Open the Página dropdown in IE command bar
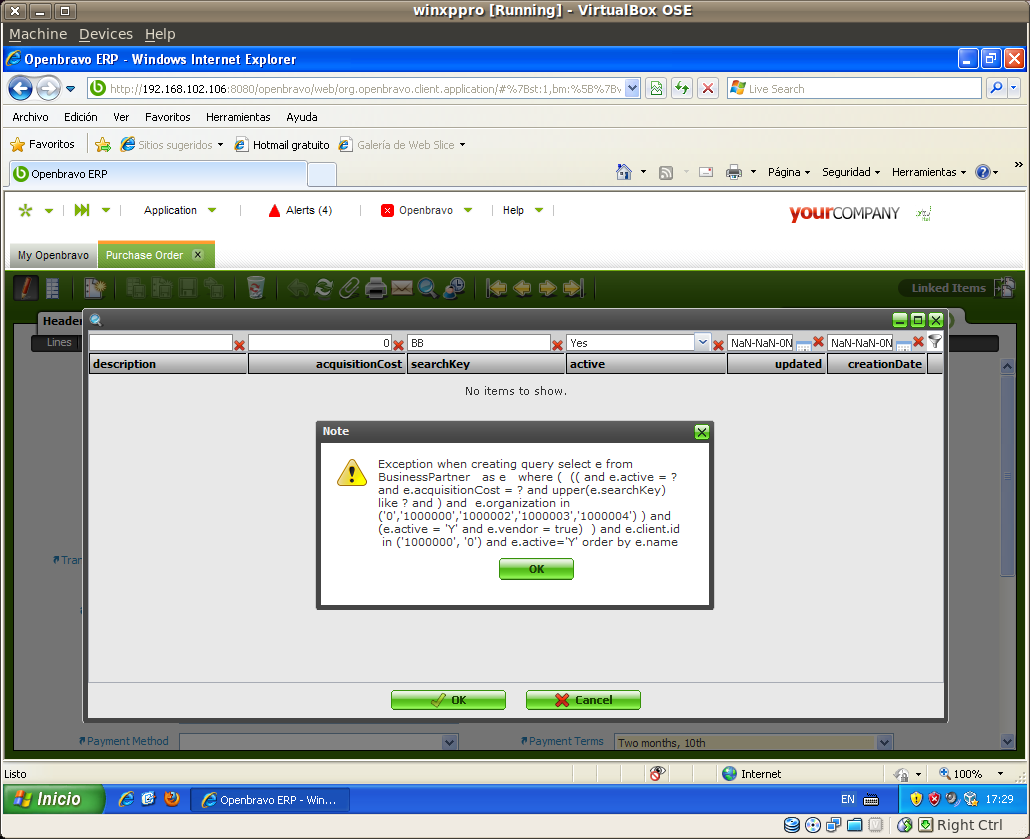 point(788,172)
